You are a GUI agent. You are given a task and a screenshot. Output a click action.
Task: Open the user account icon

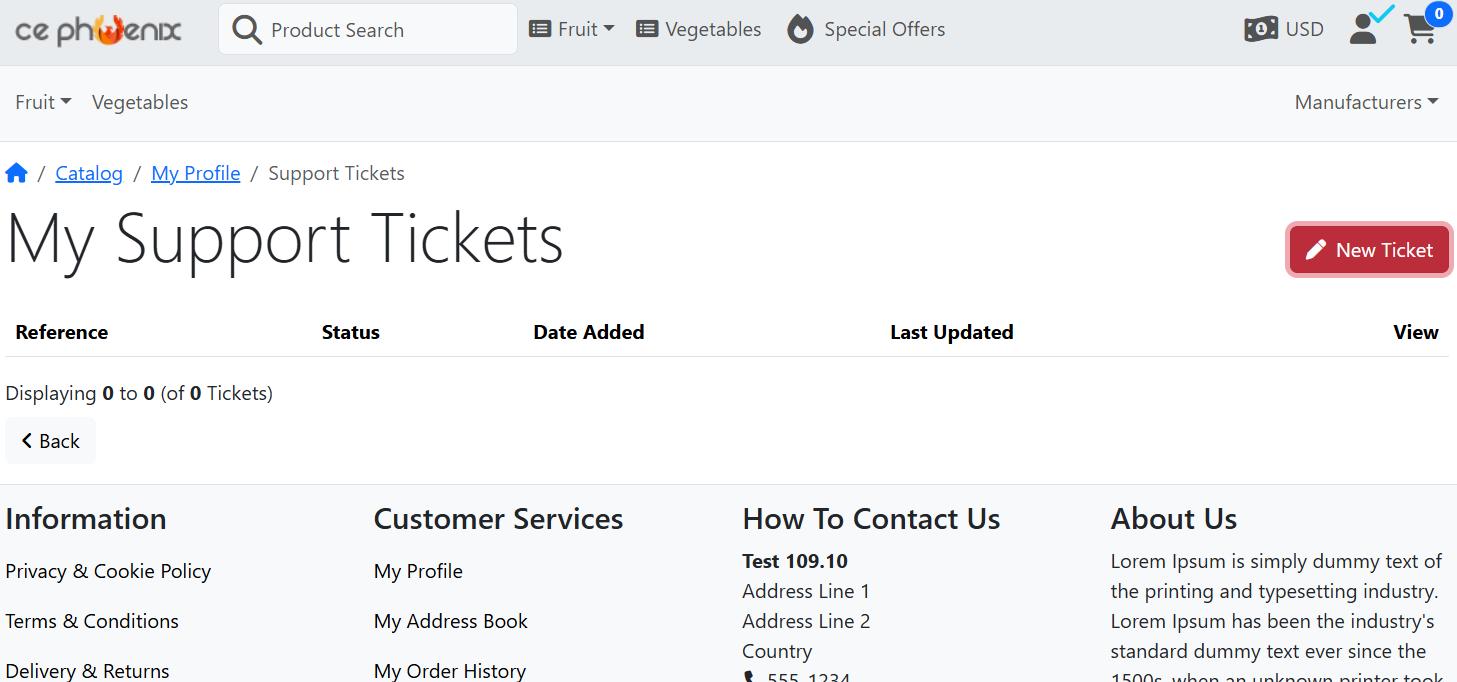(x=1363, y=29)
